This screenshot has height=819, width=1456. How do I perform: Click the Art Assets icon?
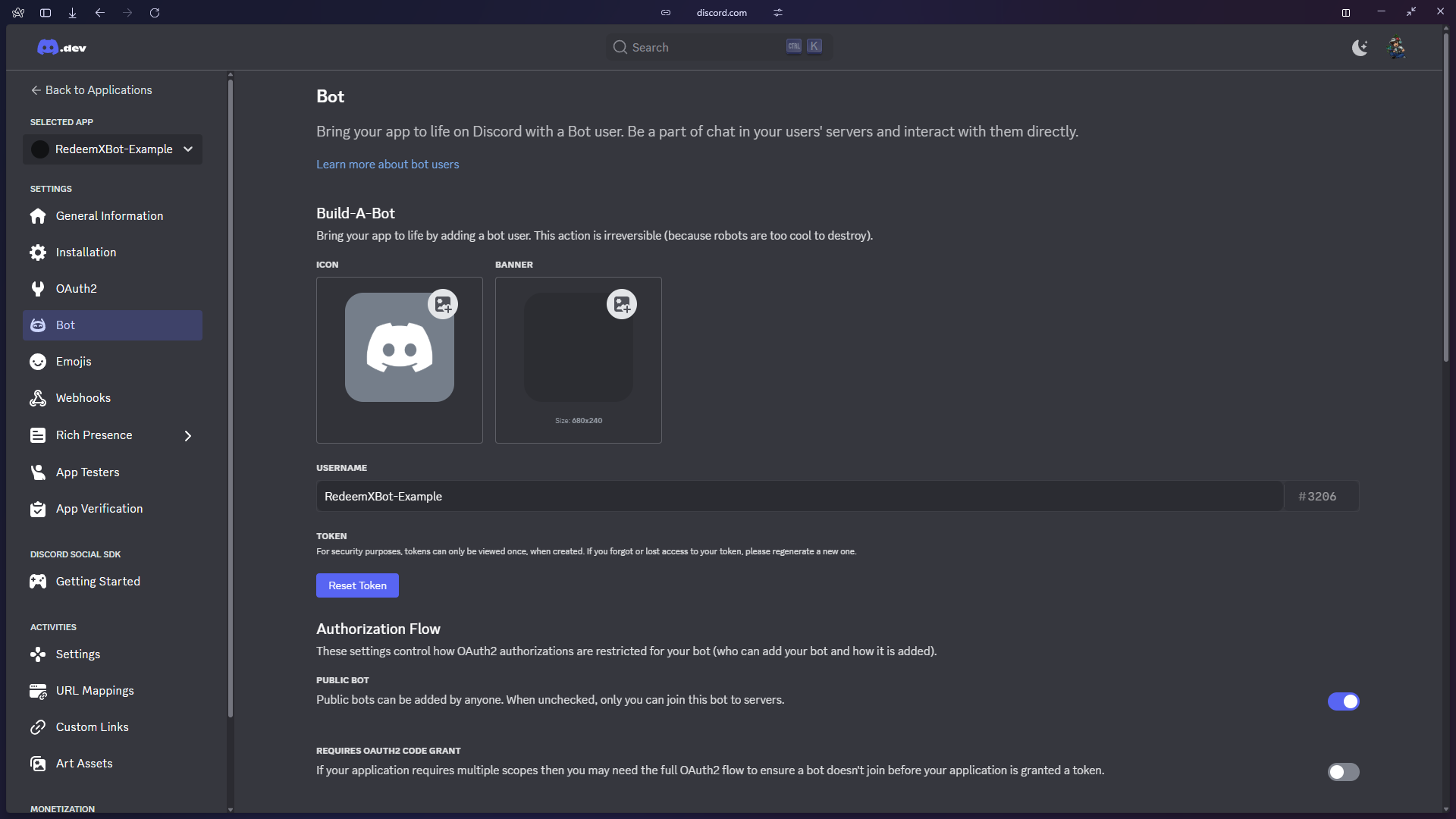pyautogui.click(x=38, y=764)
